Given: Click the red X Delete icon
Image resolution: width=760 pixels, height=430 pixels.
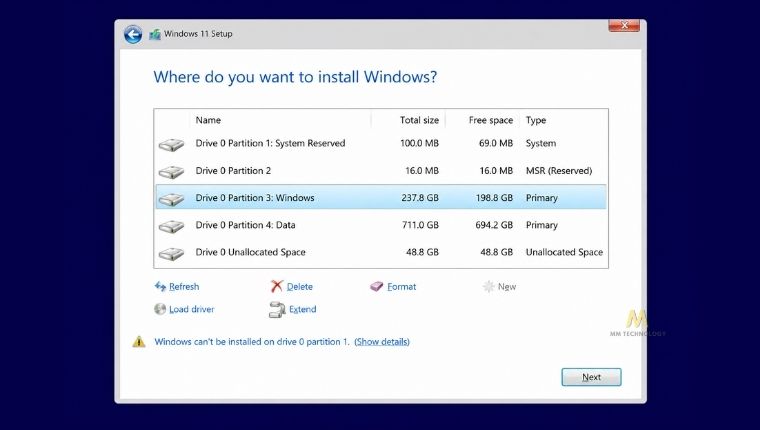Looking at the screenshot, I should 276,287.
